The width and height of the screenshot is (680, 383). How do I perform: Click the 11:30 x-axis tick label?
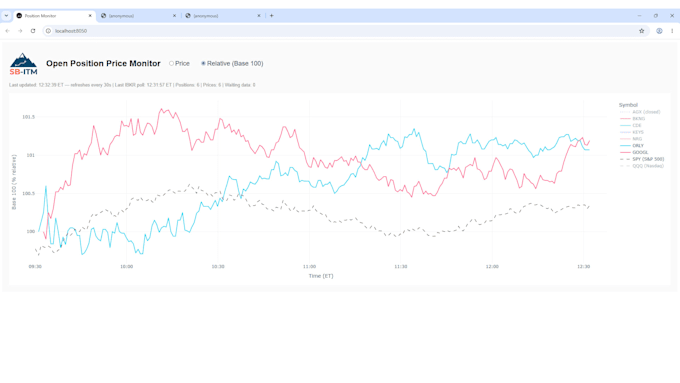click(401, 267)
